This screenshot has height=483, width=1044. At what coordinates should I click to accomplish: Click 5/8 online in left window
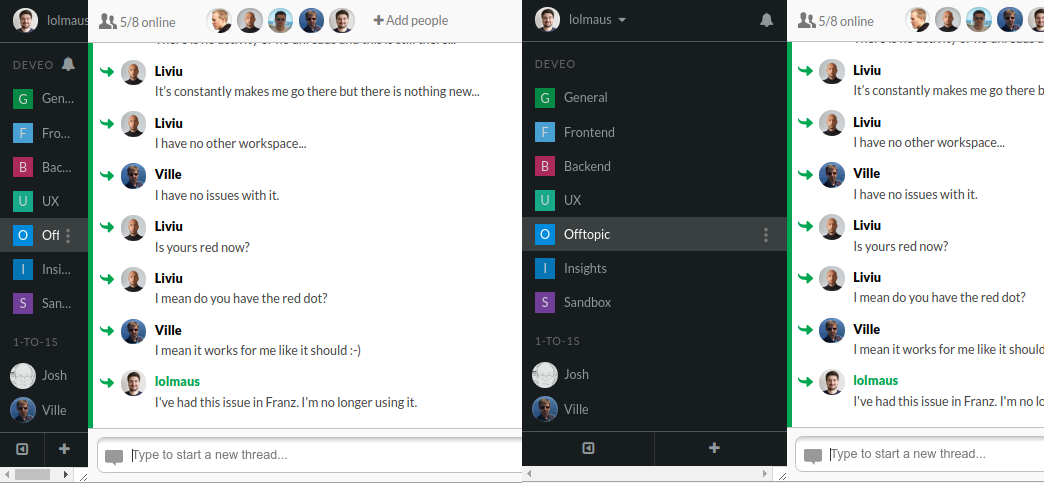(137, 22)
